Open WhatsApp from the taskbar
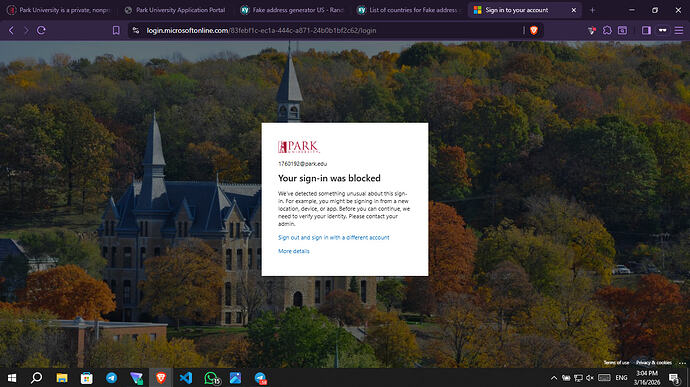Image resolution: width=690 pixels, height=387 pixels. (211, 378)
